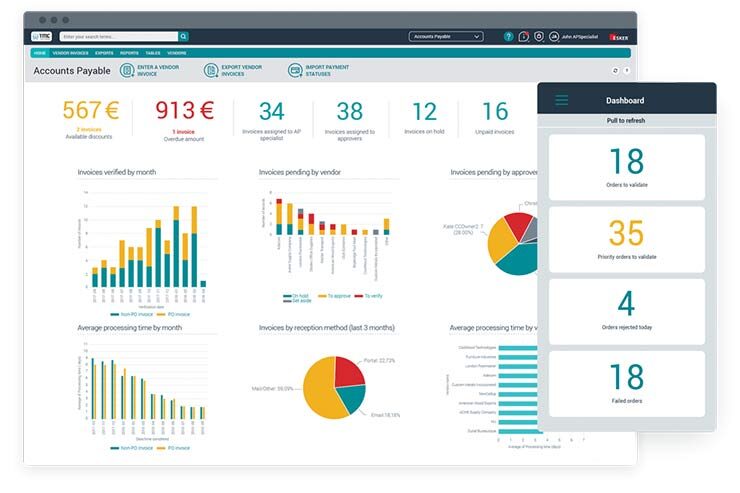Screen dimensions: 740x493
Task: Click the Export Vendor Invoices icon
Action: [x=211, y=70]
